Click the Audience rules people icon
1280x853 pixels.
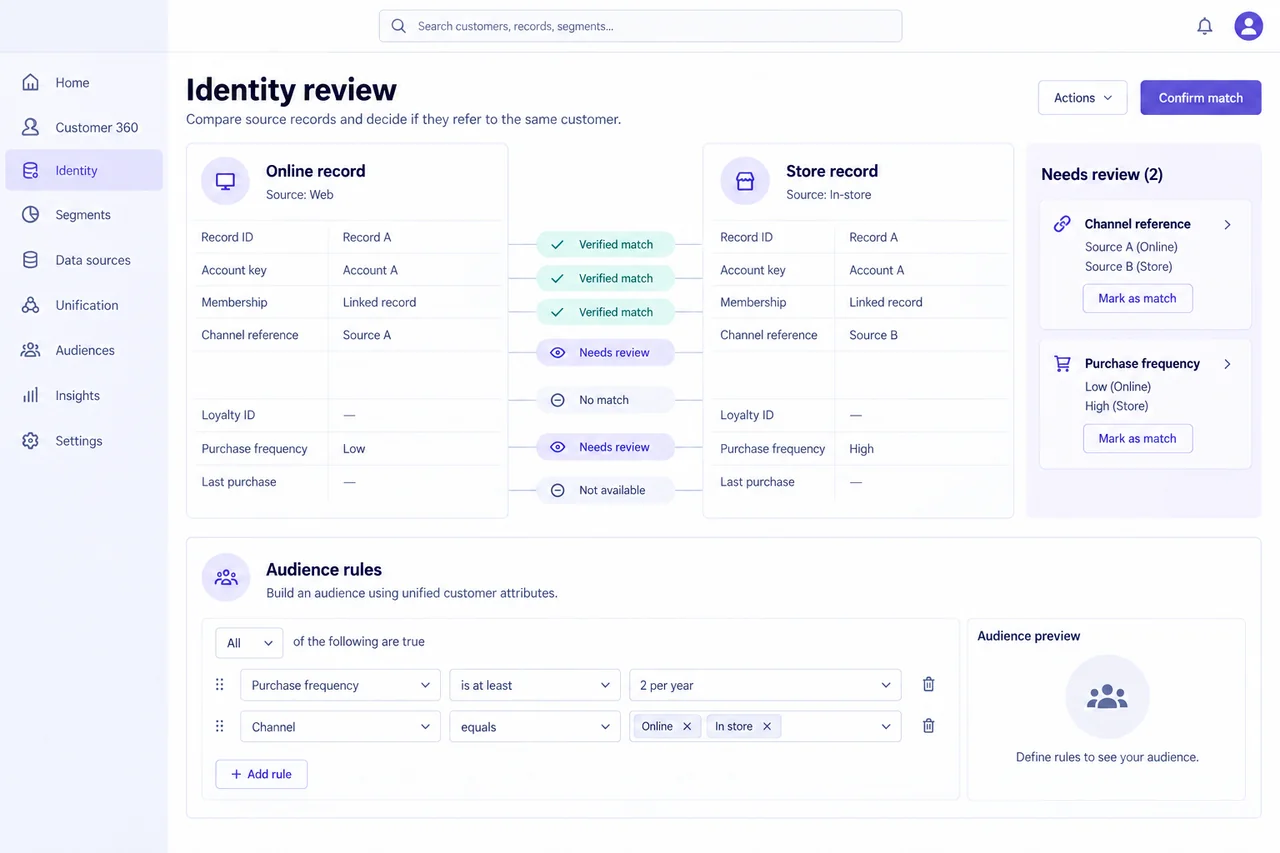[226, 578]
